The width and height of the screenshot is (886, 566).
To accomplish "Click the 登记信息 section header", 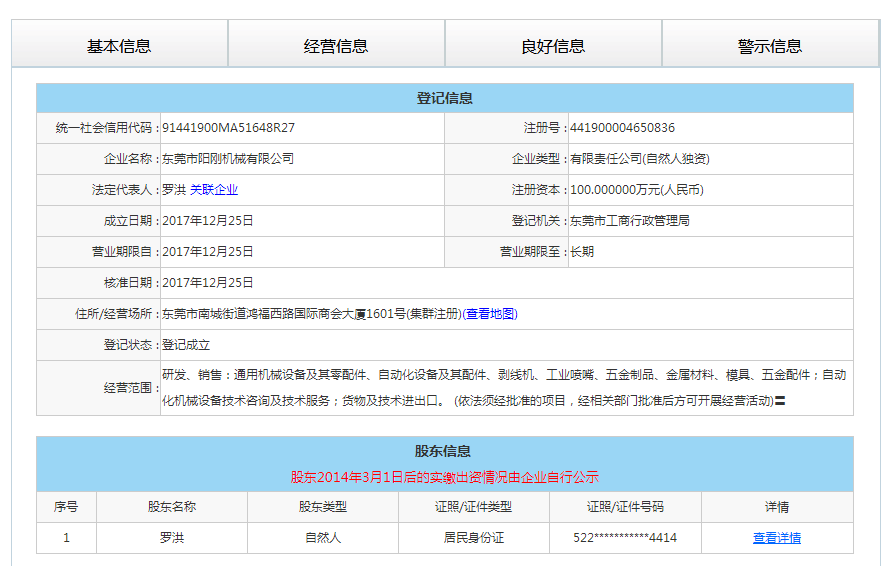I will tap(445, 98).
